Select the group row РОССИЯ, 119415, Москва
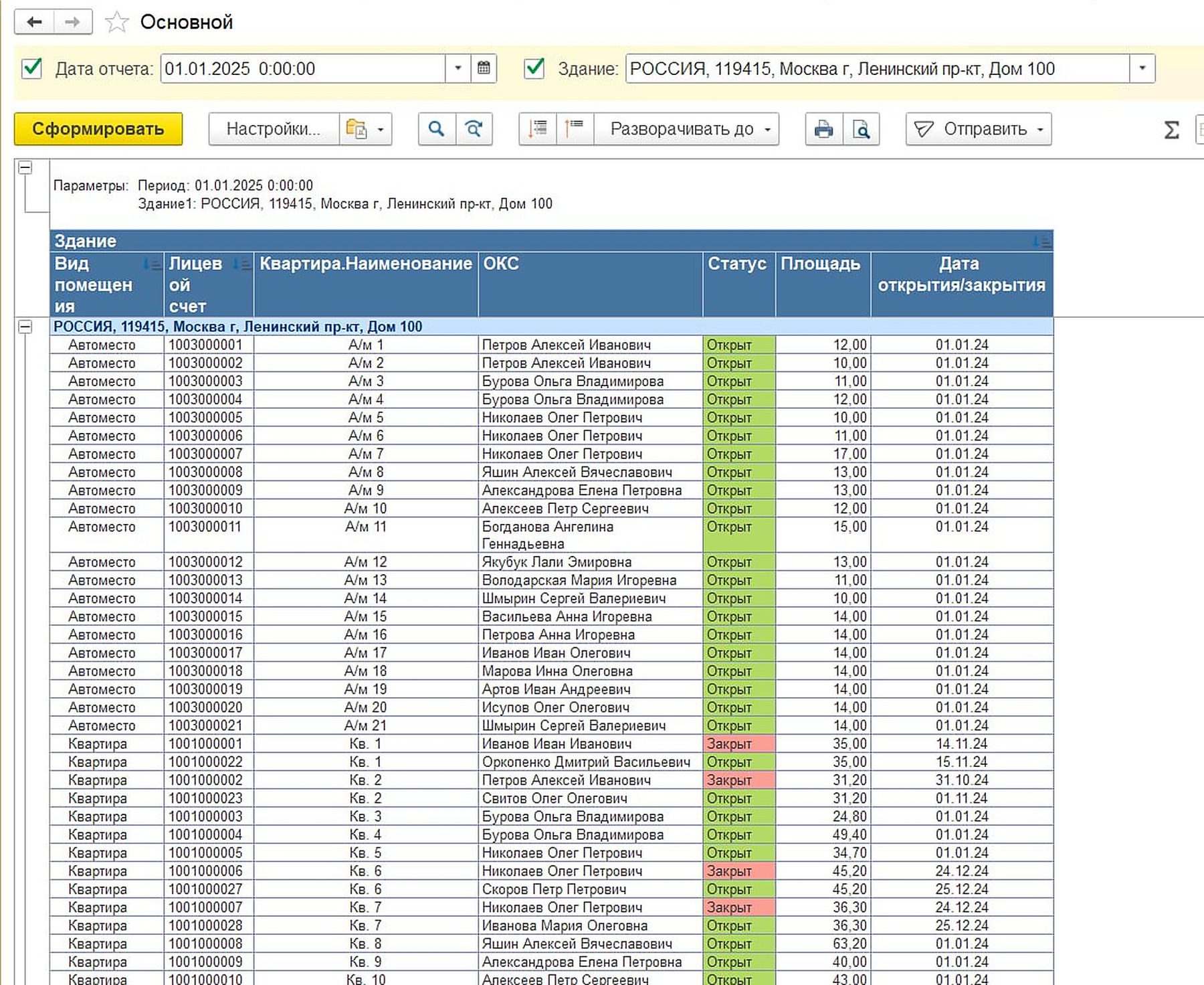 click(551, 327)
